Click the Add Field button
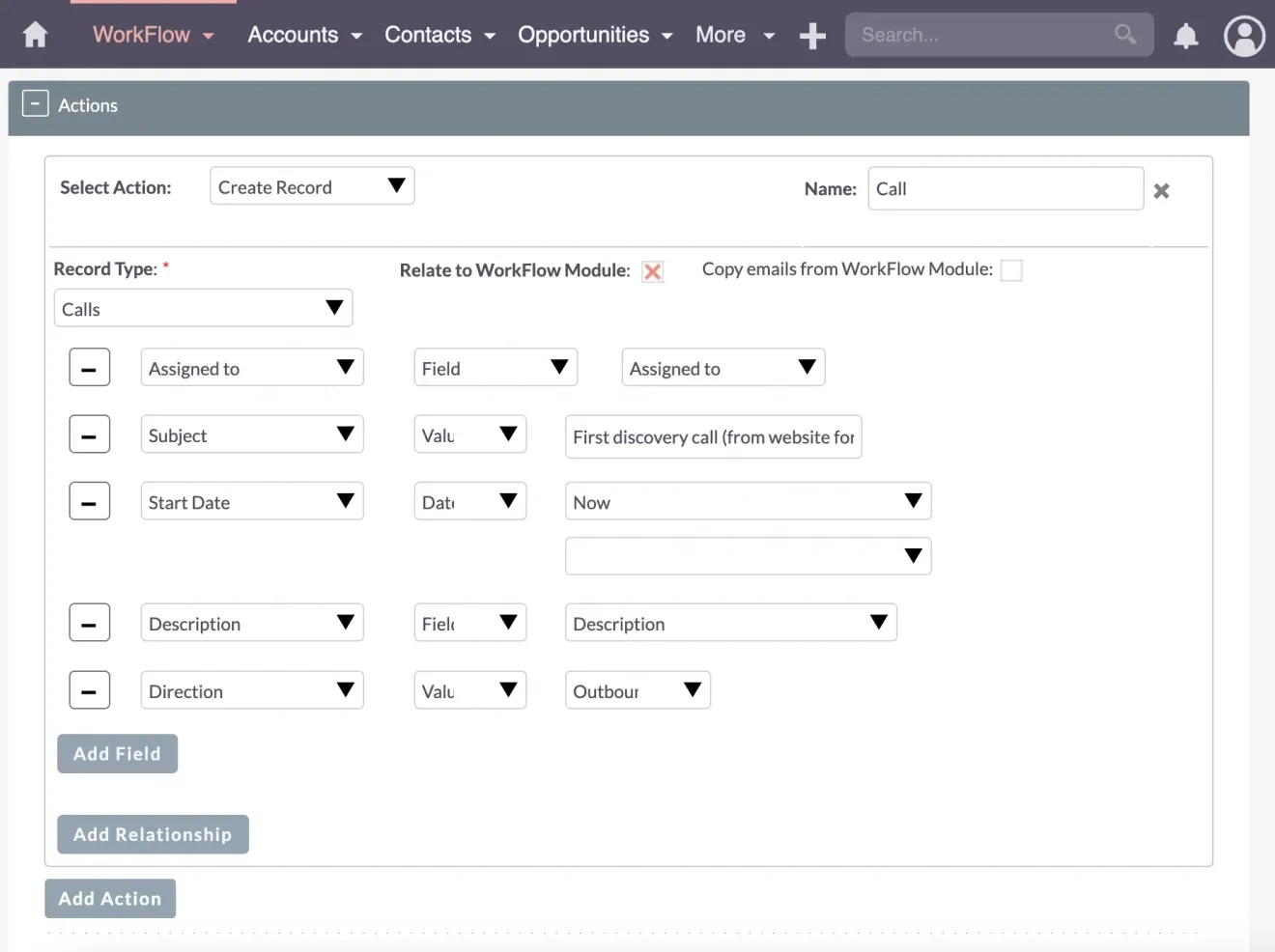This screenshot has height=952, width=1275. 117,753
